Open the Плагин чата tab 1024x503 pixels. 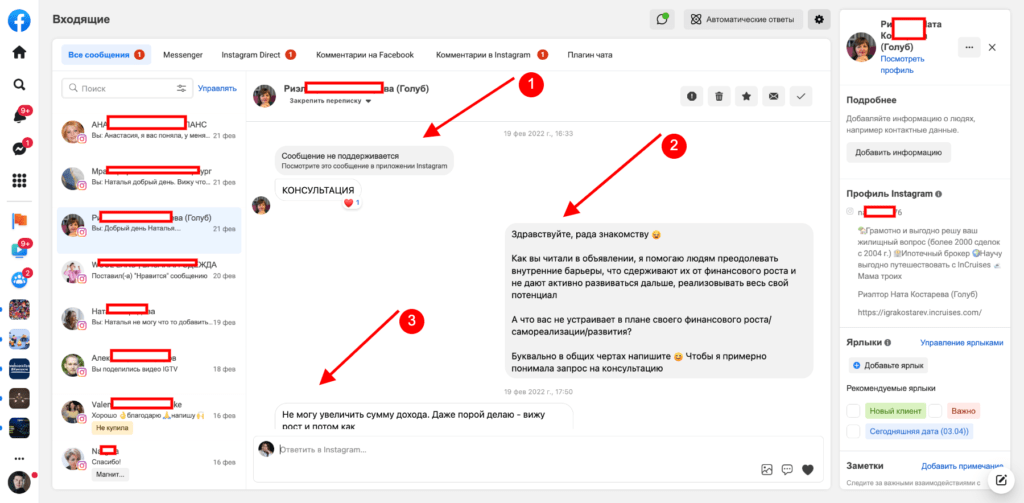coord(590,55)
